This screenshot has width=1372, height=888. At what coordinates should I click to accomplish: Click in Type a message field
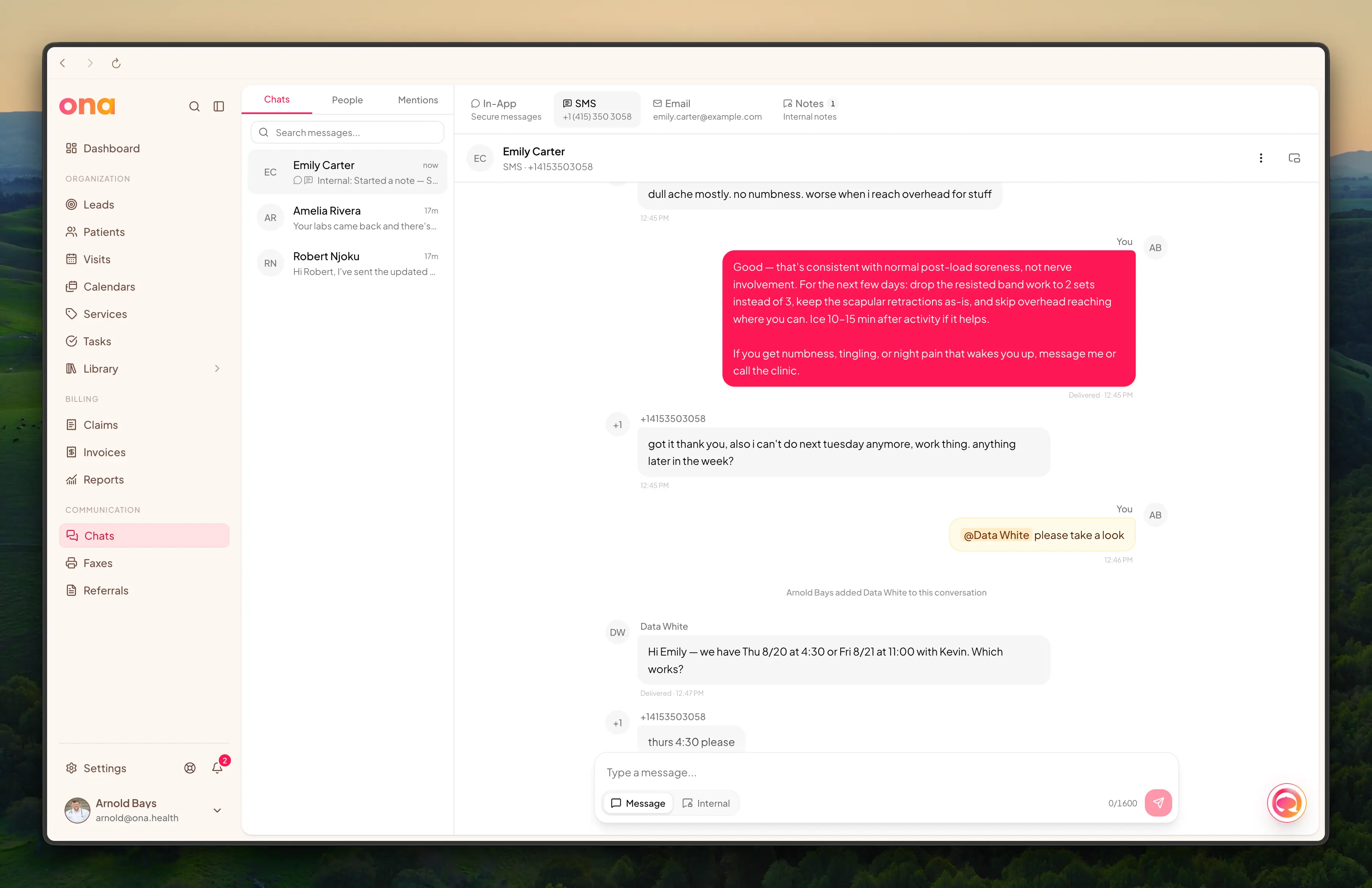[886, 772]
